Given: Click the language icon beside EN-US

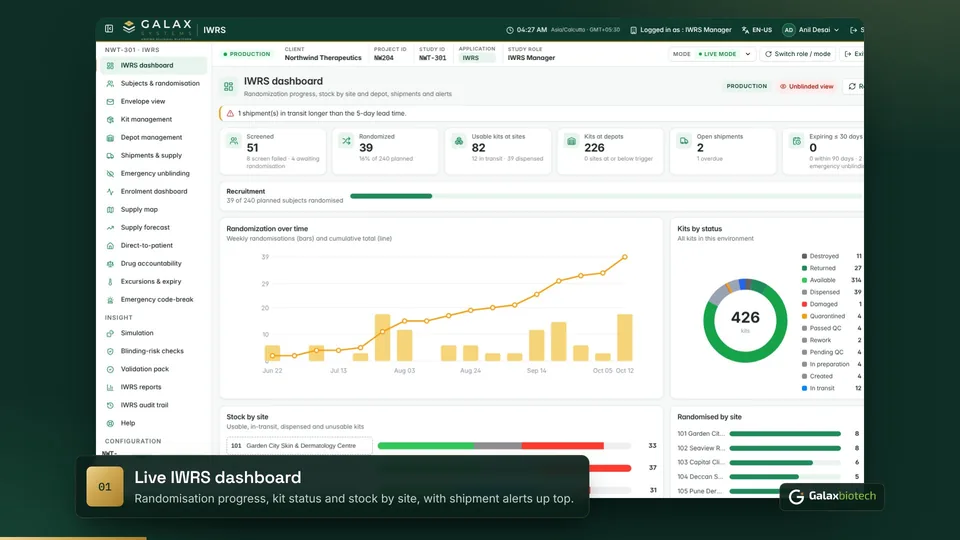Looking at the screenshot, I should (x=745, y=30).
